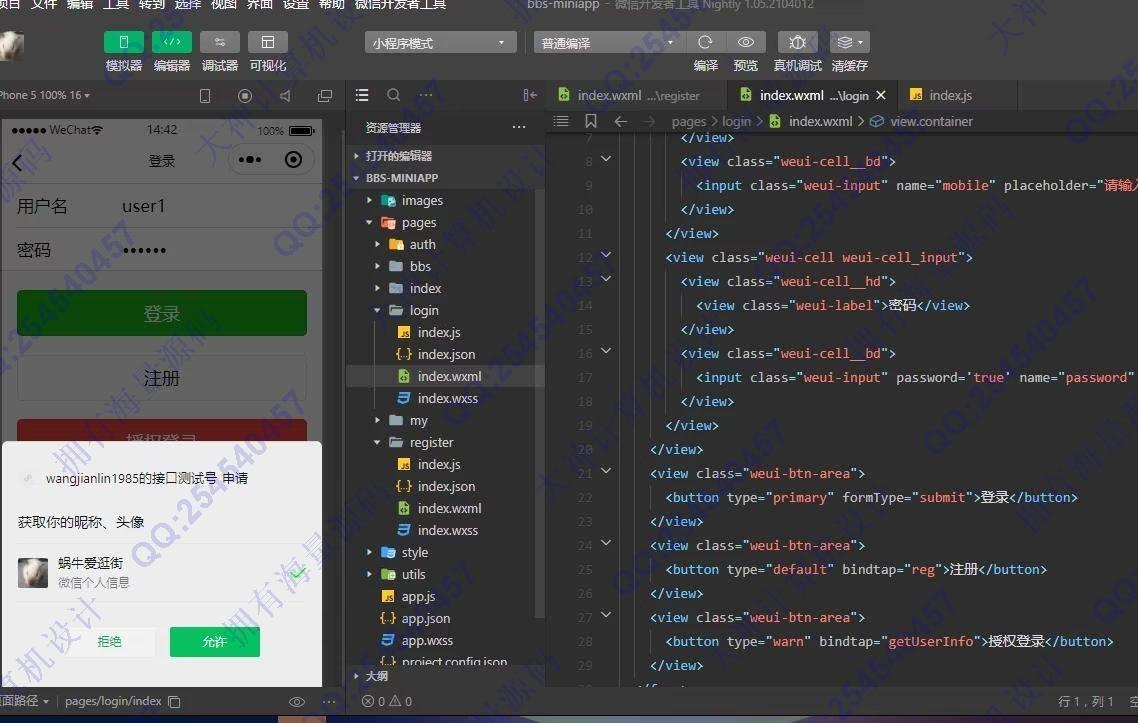The image size is (1138, 723).
Task: Click the mini program close circle icon
Action: (x=293, y=160)
